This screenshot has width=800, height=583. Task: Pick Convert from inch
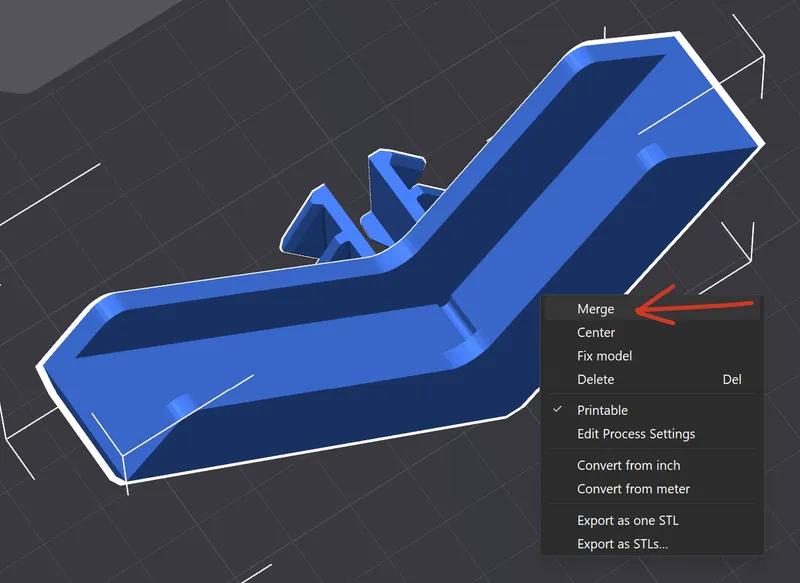(x=628, y=465)
